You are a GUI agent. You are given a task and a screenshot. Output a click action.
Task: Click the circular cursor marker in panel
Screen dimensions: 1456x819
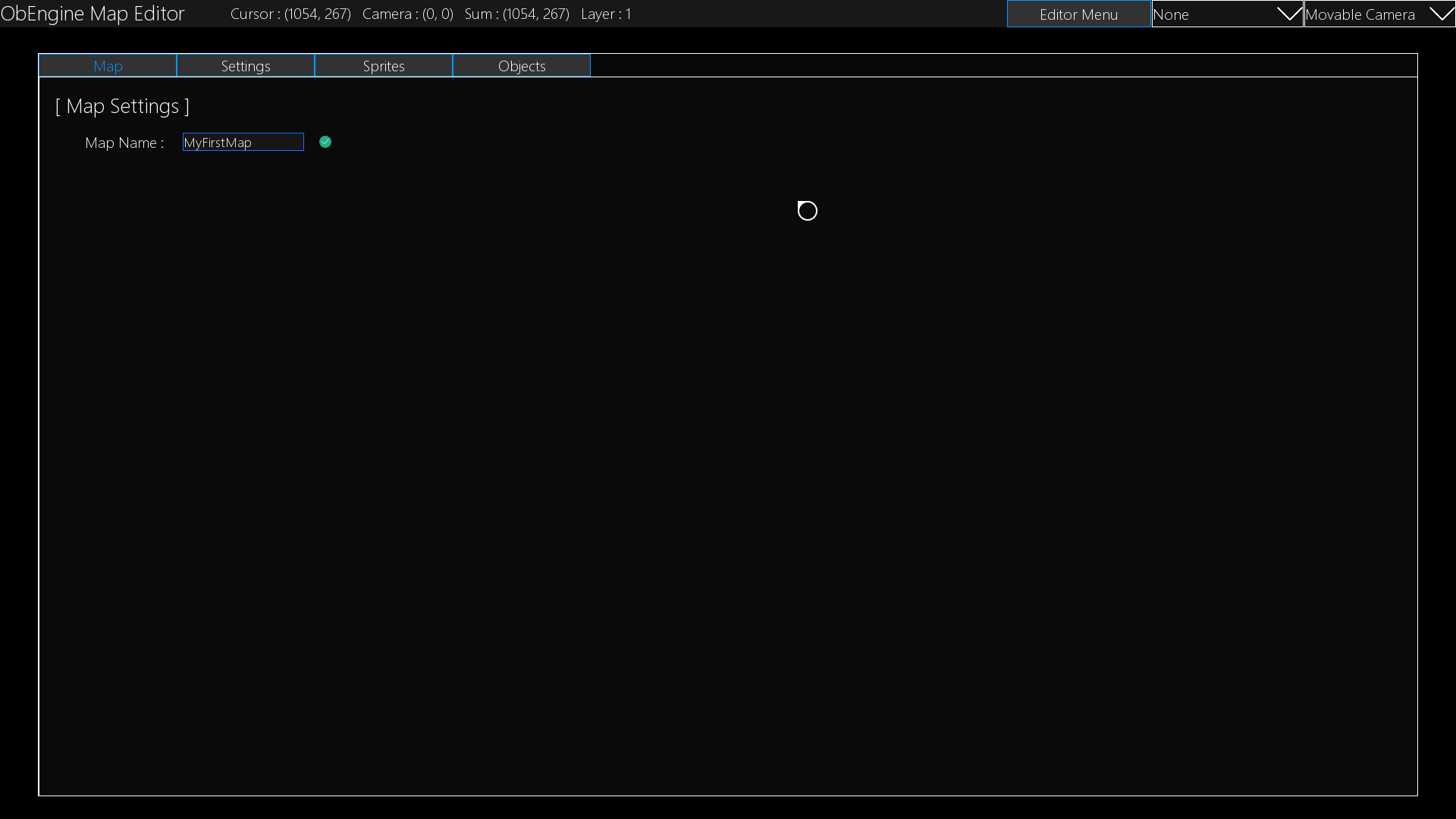point(808,211)
